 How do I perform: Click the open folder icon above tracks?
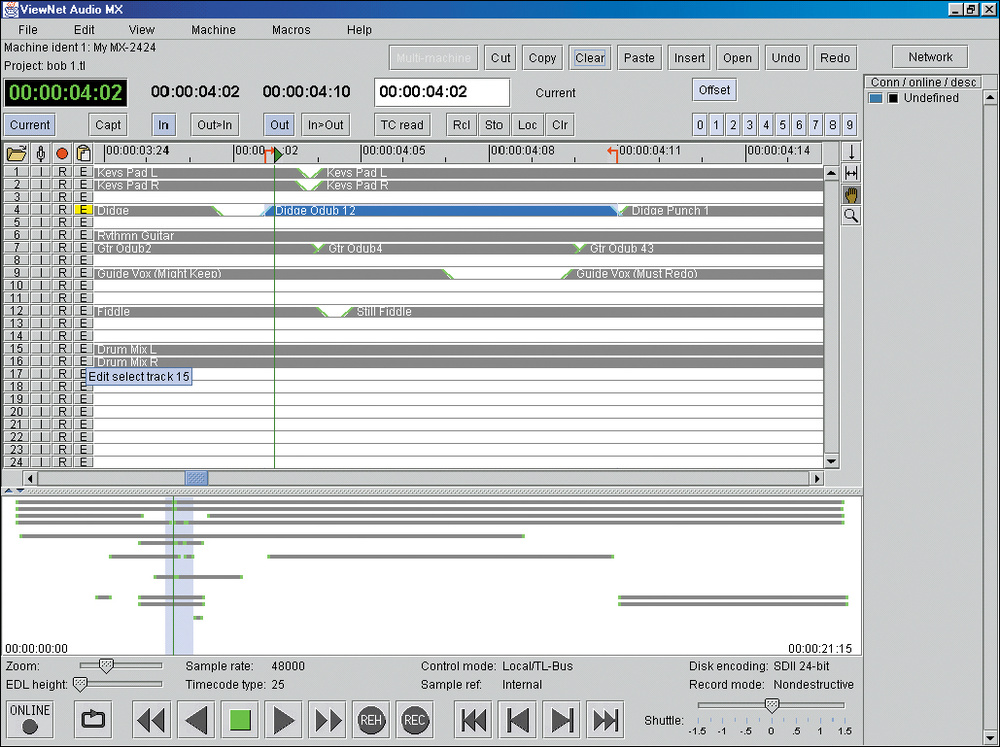(x=16, y=154)
